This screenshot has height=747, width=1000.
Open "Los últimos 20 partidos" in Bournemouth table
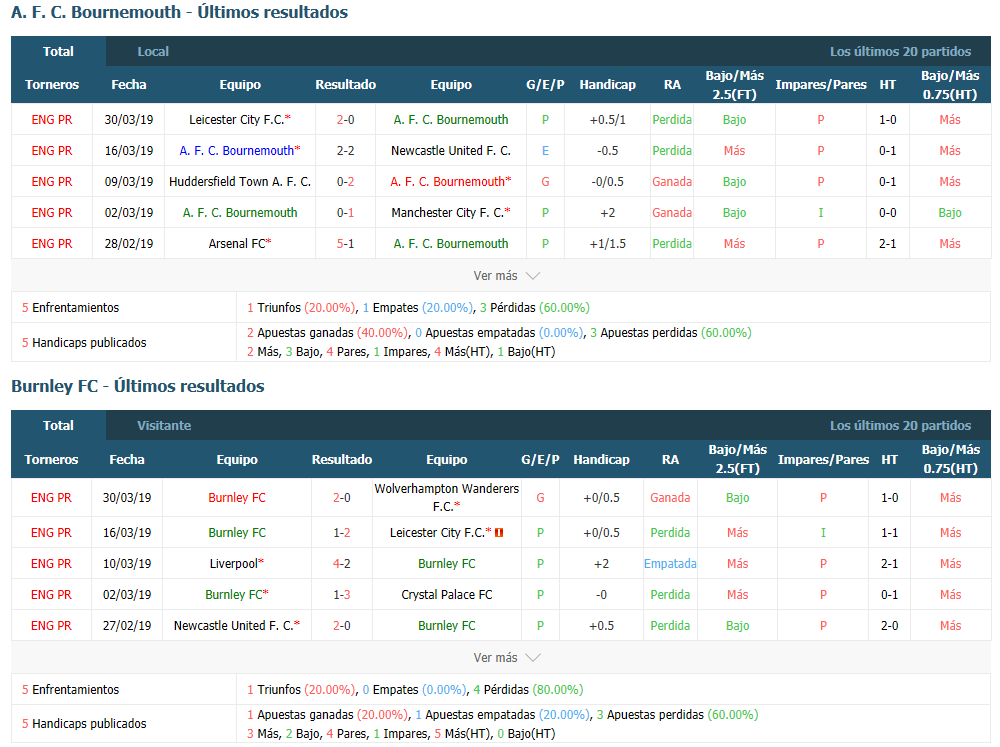pyautogui.click(x=901, y=52)
